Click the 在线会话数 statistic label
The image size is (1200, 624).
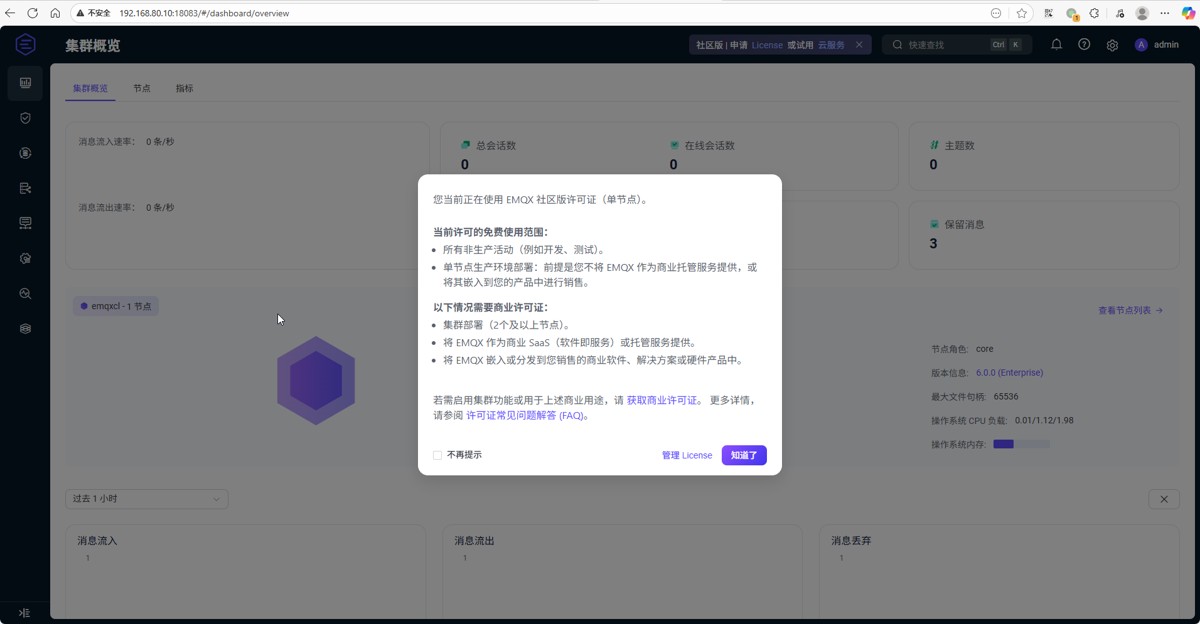[x=710, y=145]
